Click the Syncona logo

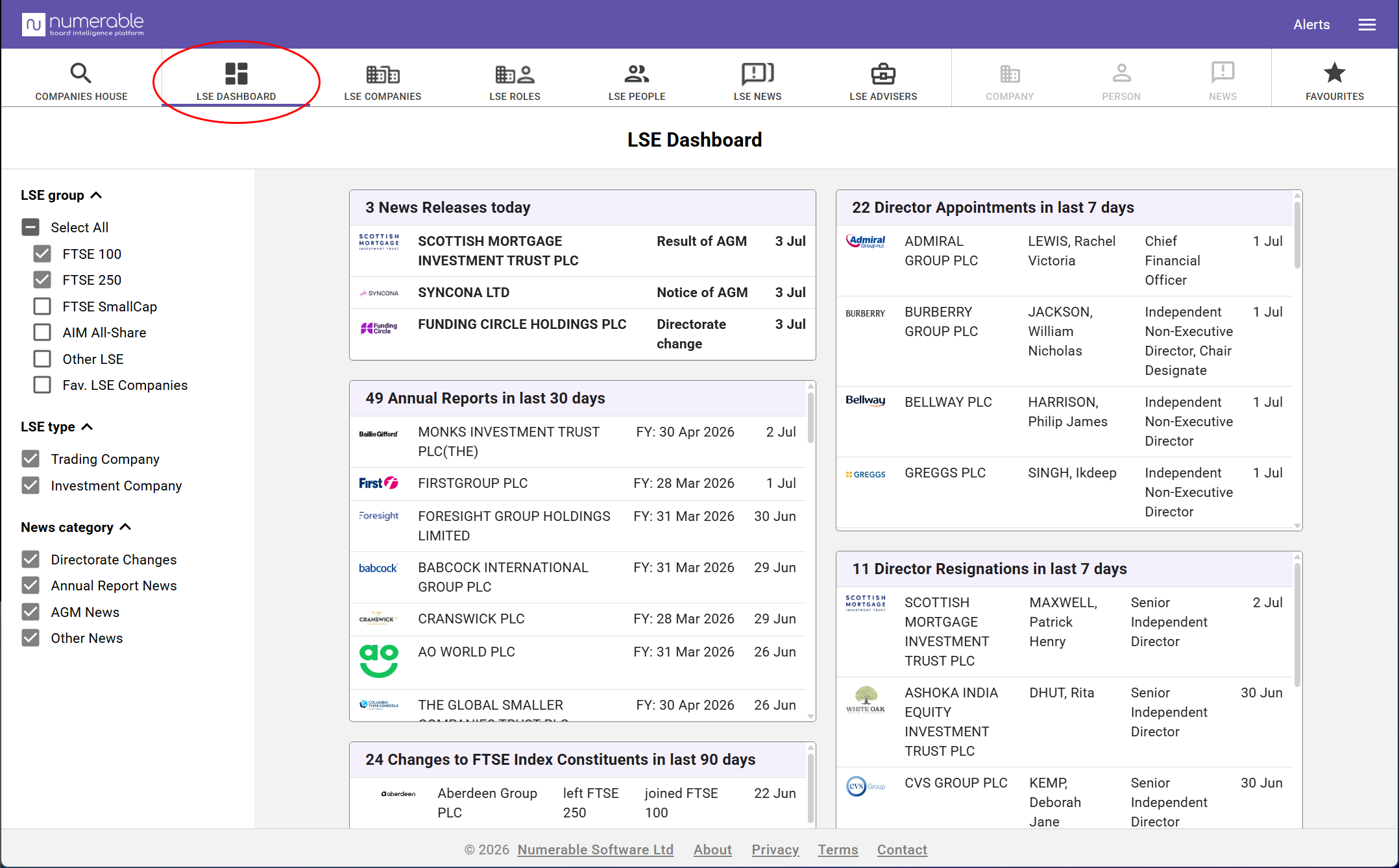[379, 293]
